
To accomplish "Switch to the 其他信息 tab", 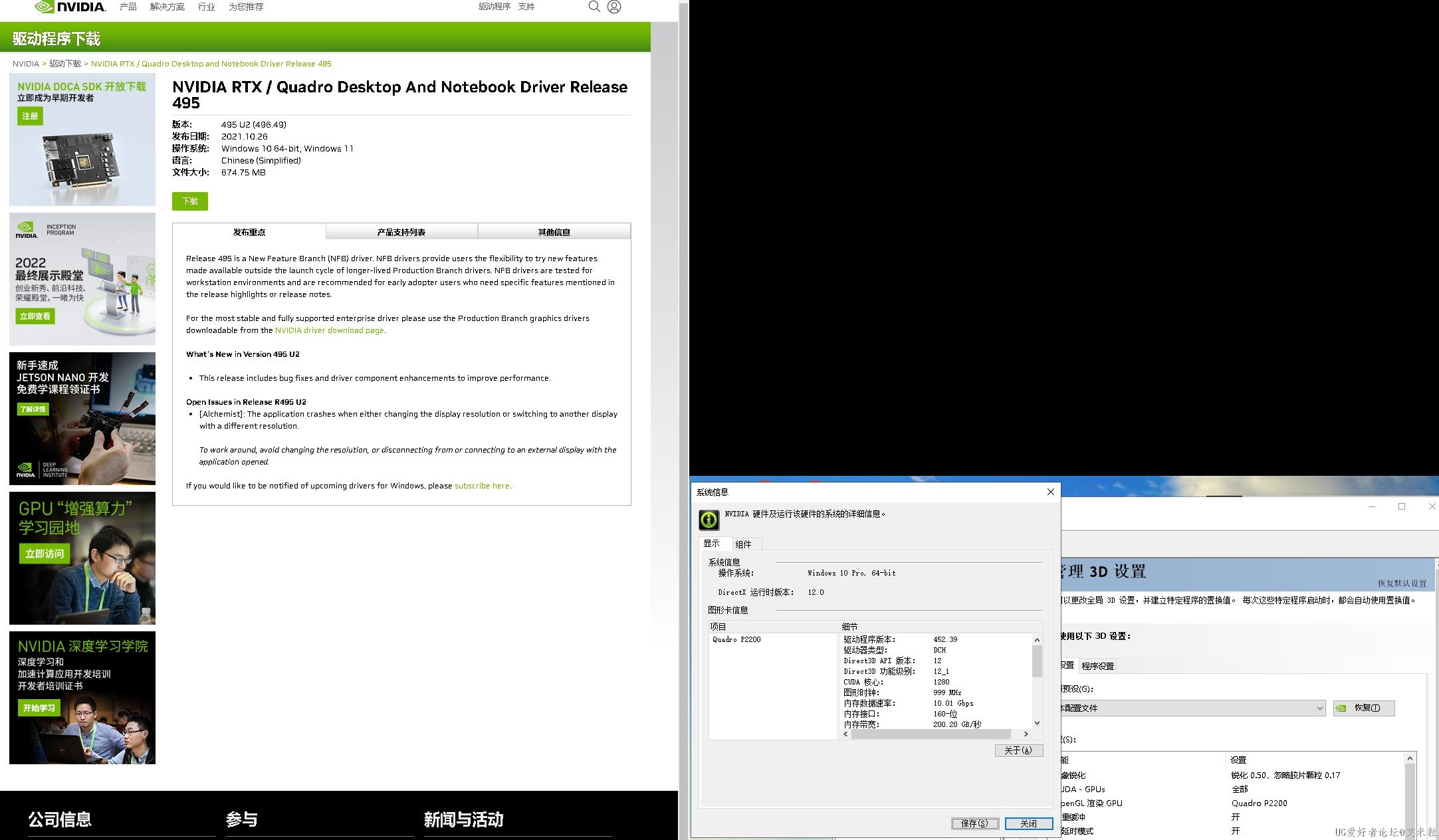I will [554, 232].
